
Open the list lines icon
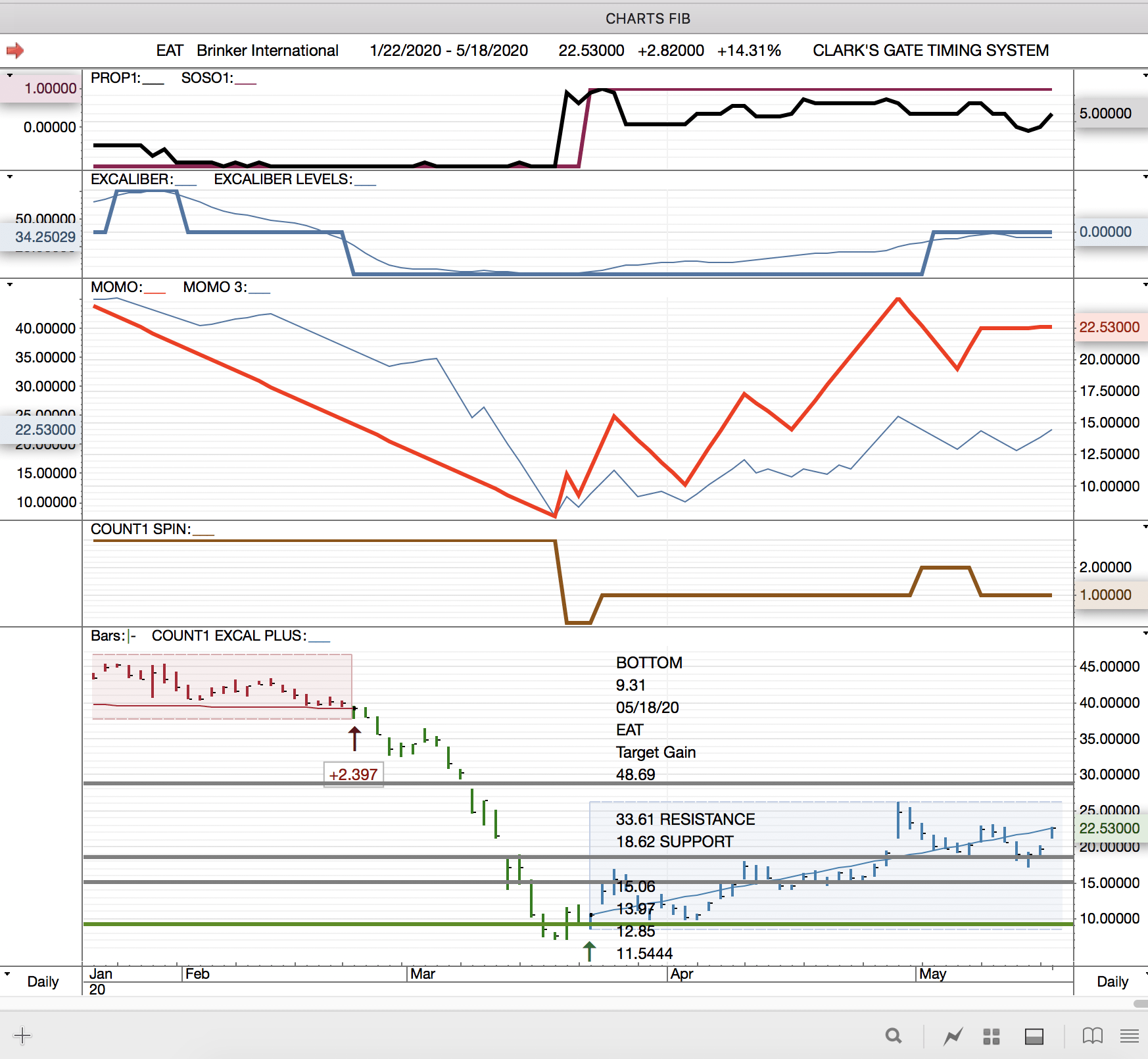click(x=1129, y=1037)
